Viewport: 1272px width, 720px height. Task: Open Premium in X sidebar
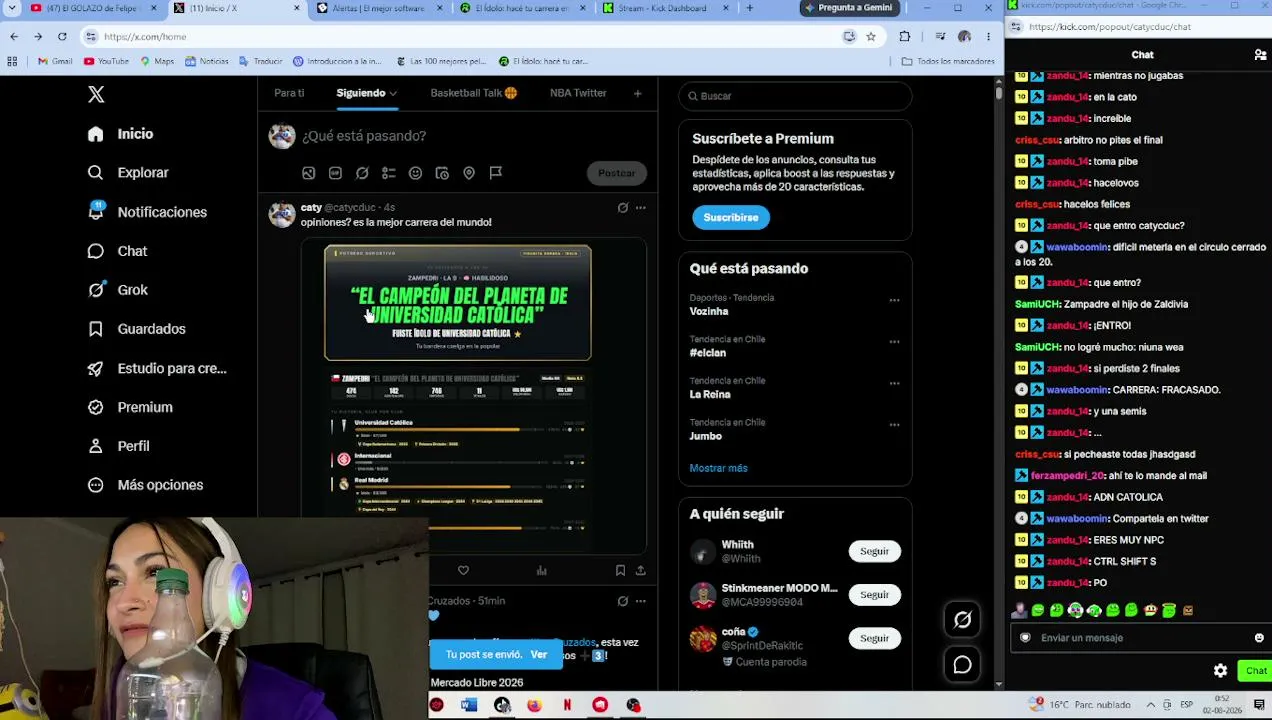tap(130, 407)
